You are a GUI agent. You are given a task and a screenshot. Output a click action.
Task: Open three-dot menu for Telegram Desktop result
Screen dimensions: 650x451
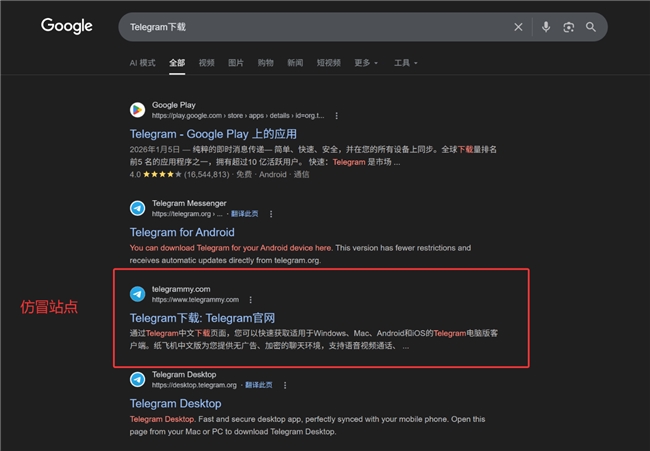tap(271, 385)
